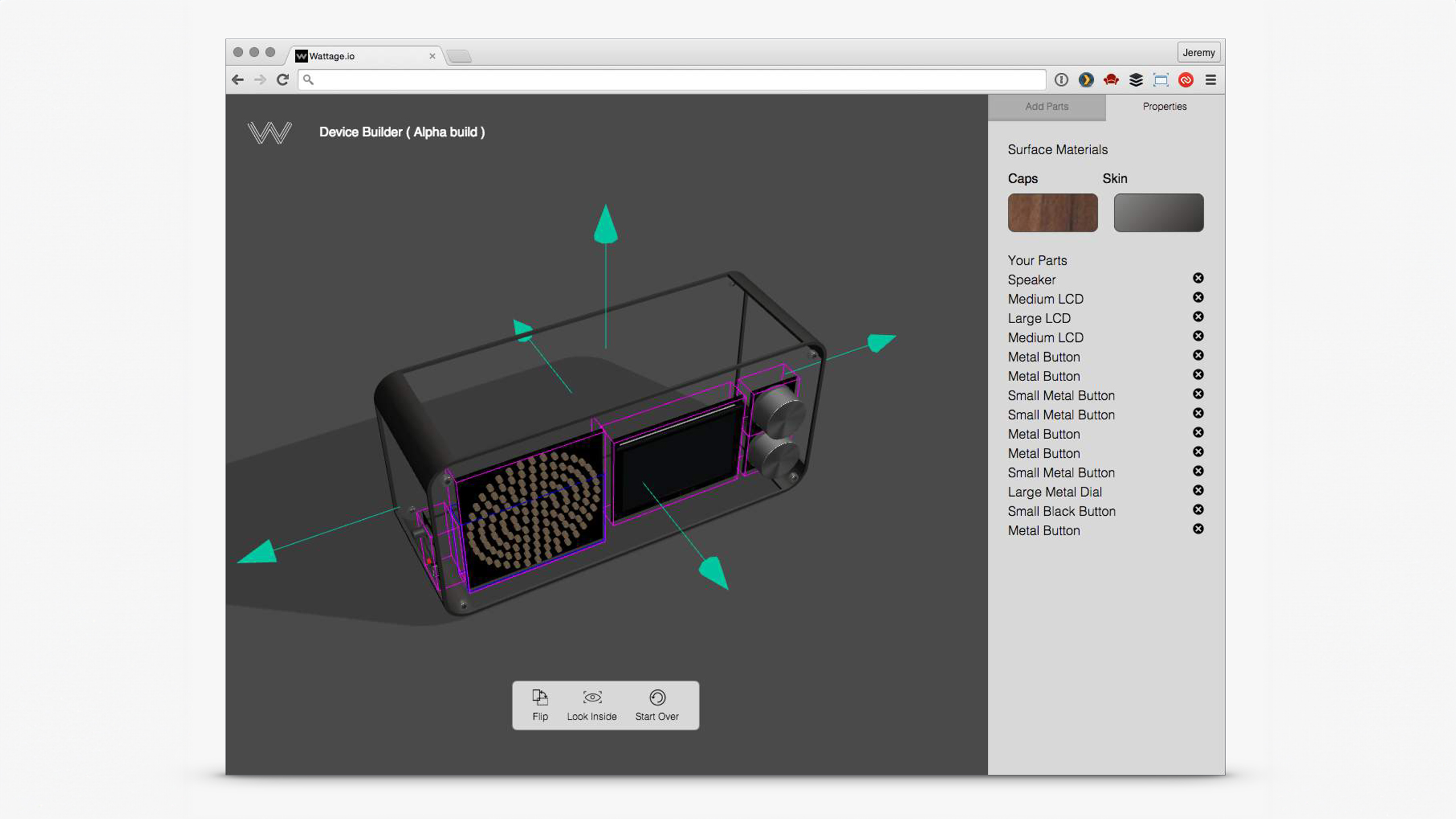Toggle the Look Inside eye view
Screen dimensions: 1456x819
[591, 697]
